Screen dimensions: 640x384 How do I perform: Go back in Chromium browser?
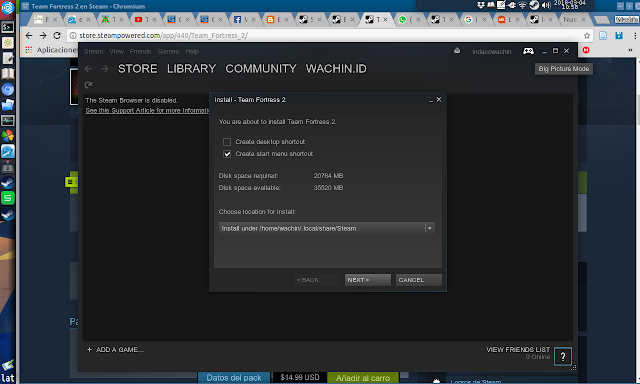pyautogui.click(x=29, y=36)
